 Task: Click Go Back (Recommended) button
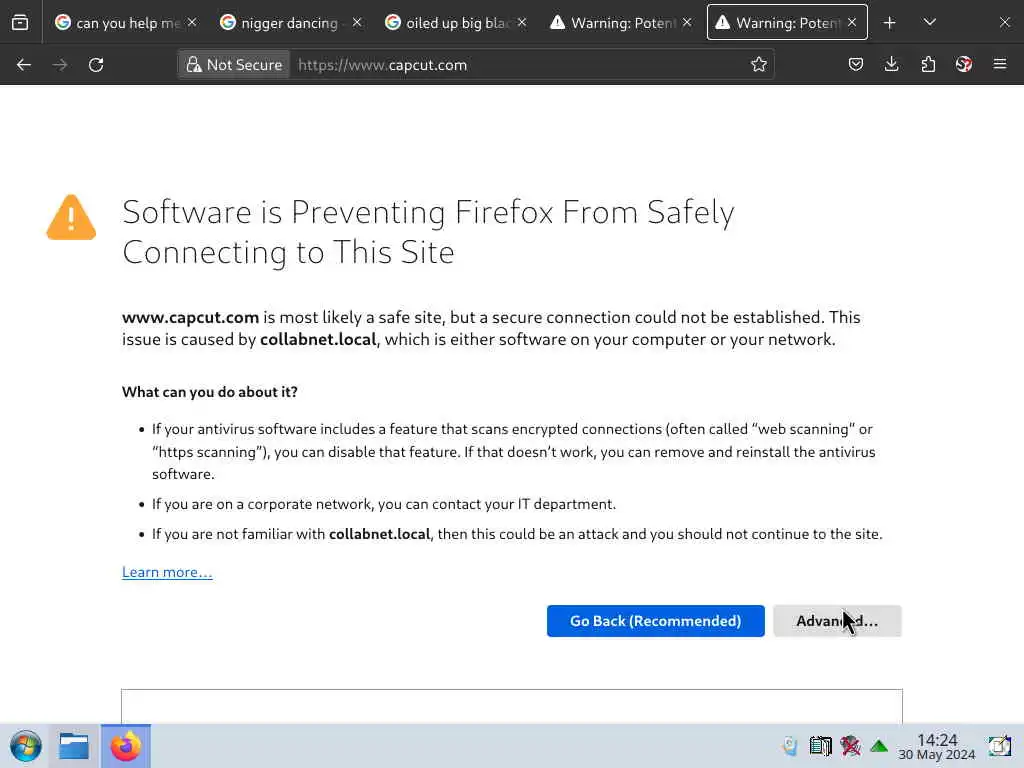[656, 621]
